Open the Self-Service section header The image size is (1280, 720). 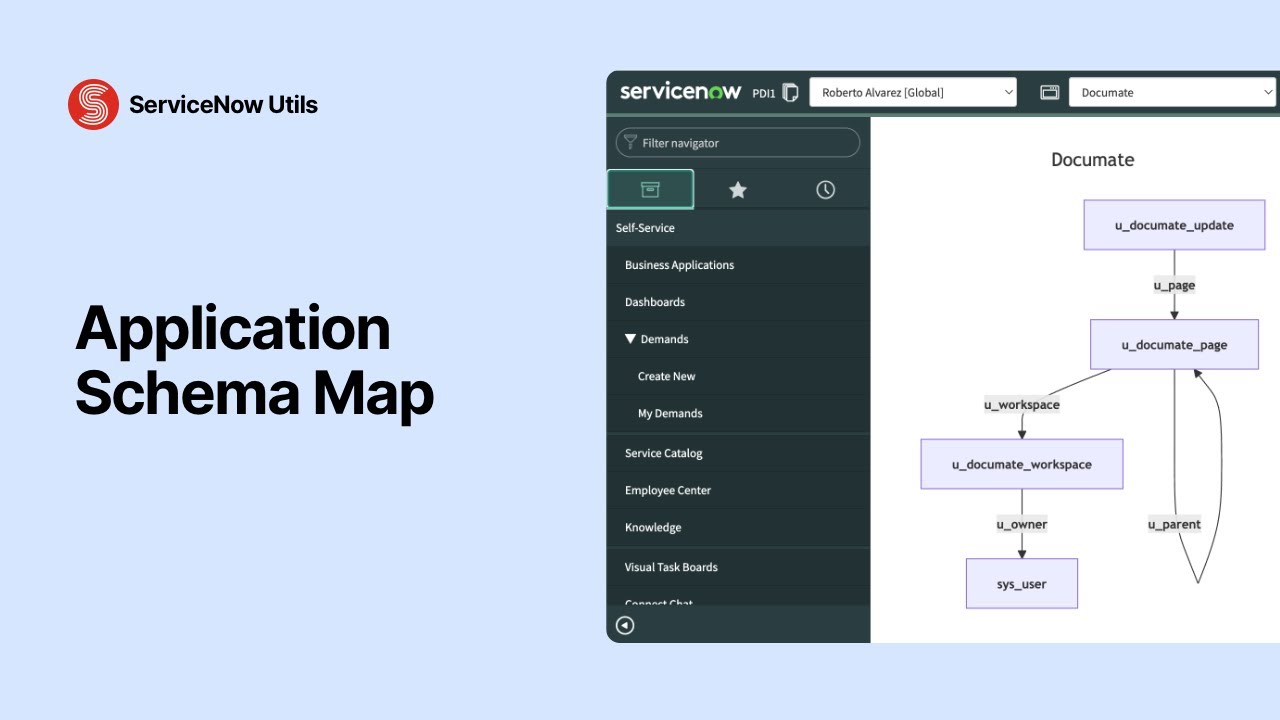[738, 228]
